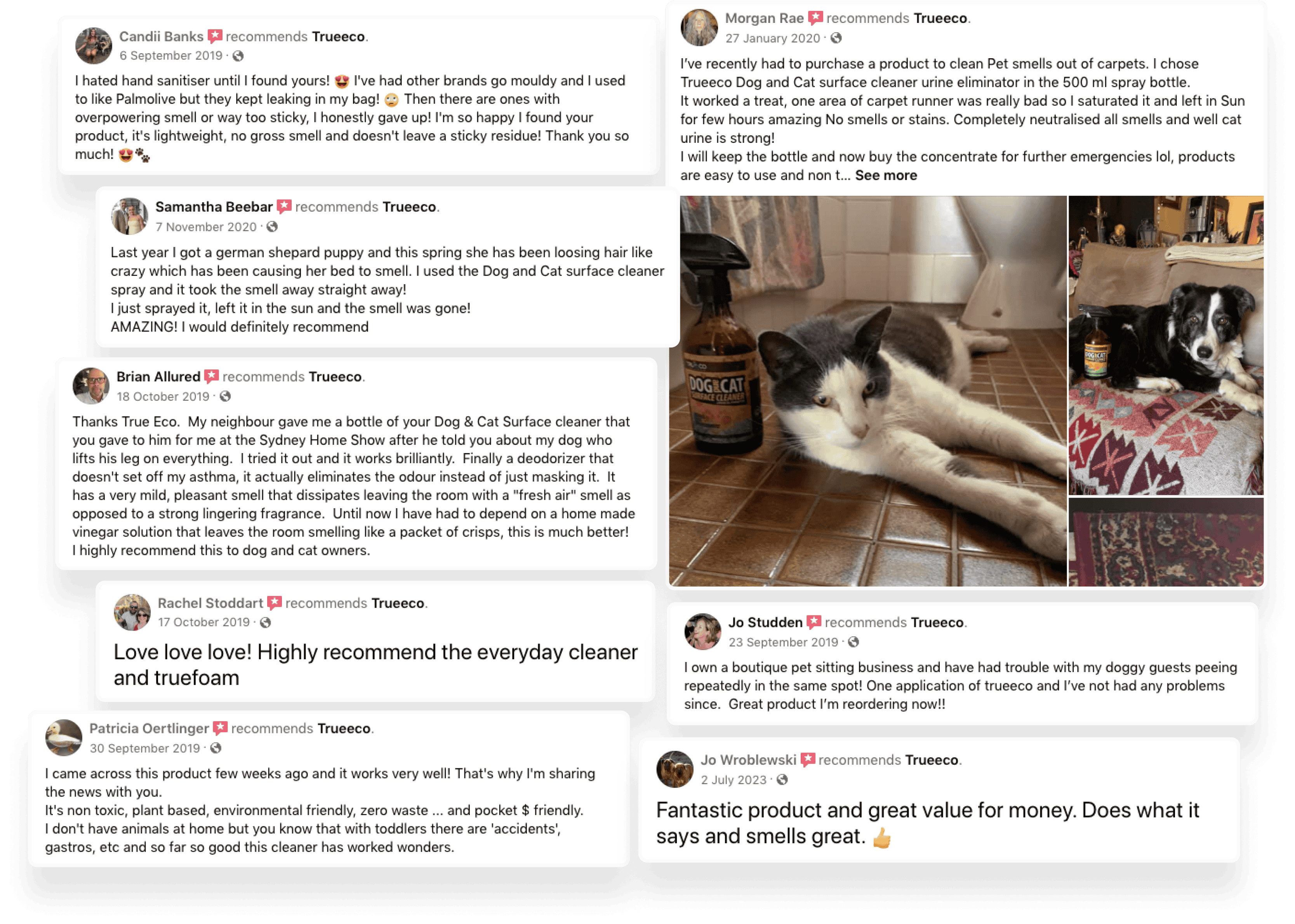Click Candii Banks' profile avatar

click(x=93, y=45)
